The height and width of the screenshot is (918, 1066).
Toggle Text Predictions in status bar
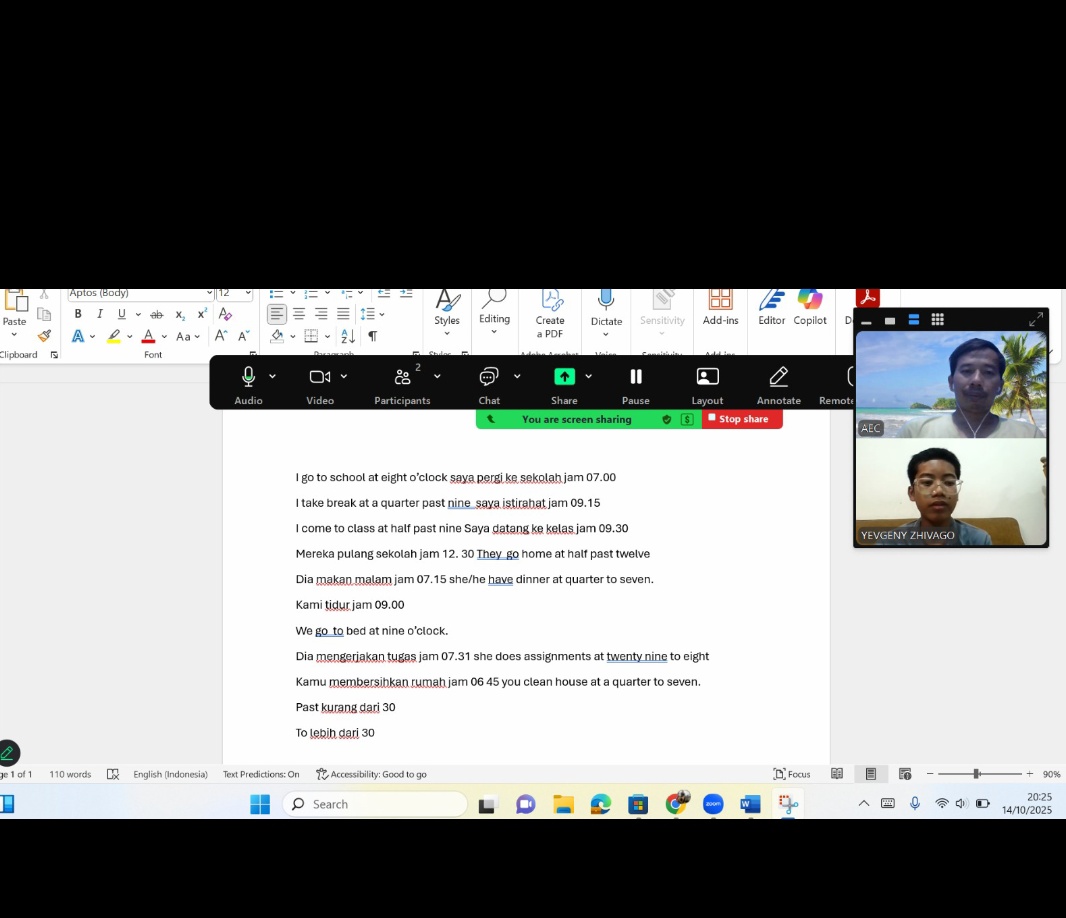point(261,774)
